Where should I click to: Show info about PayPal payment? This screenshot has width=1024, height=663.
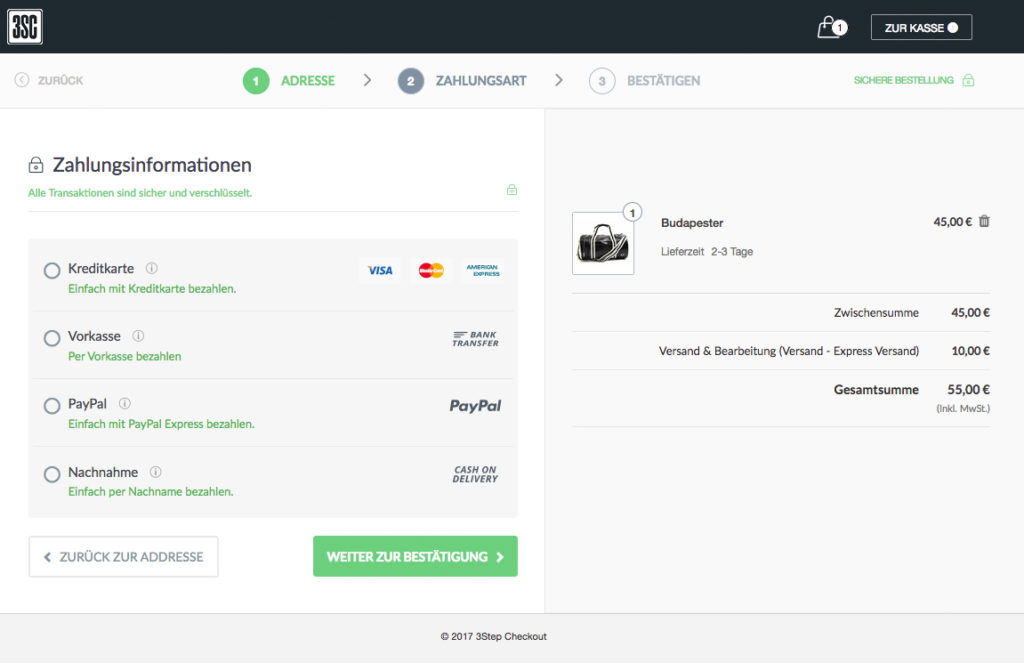click(124, 403)
